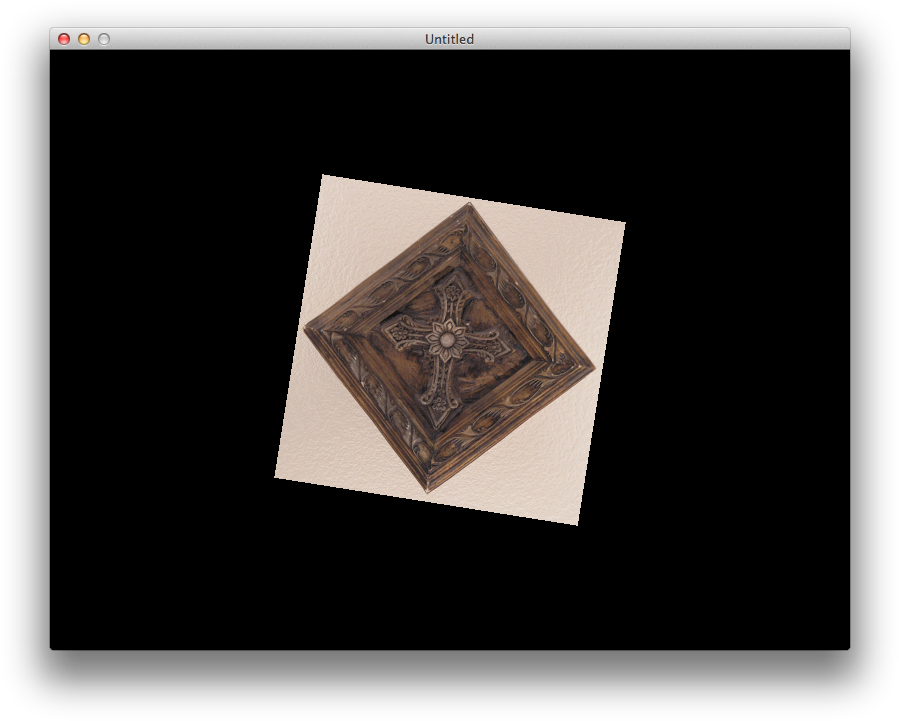
Task: Click the disabled gray zoom button
Action: (104, 39)
